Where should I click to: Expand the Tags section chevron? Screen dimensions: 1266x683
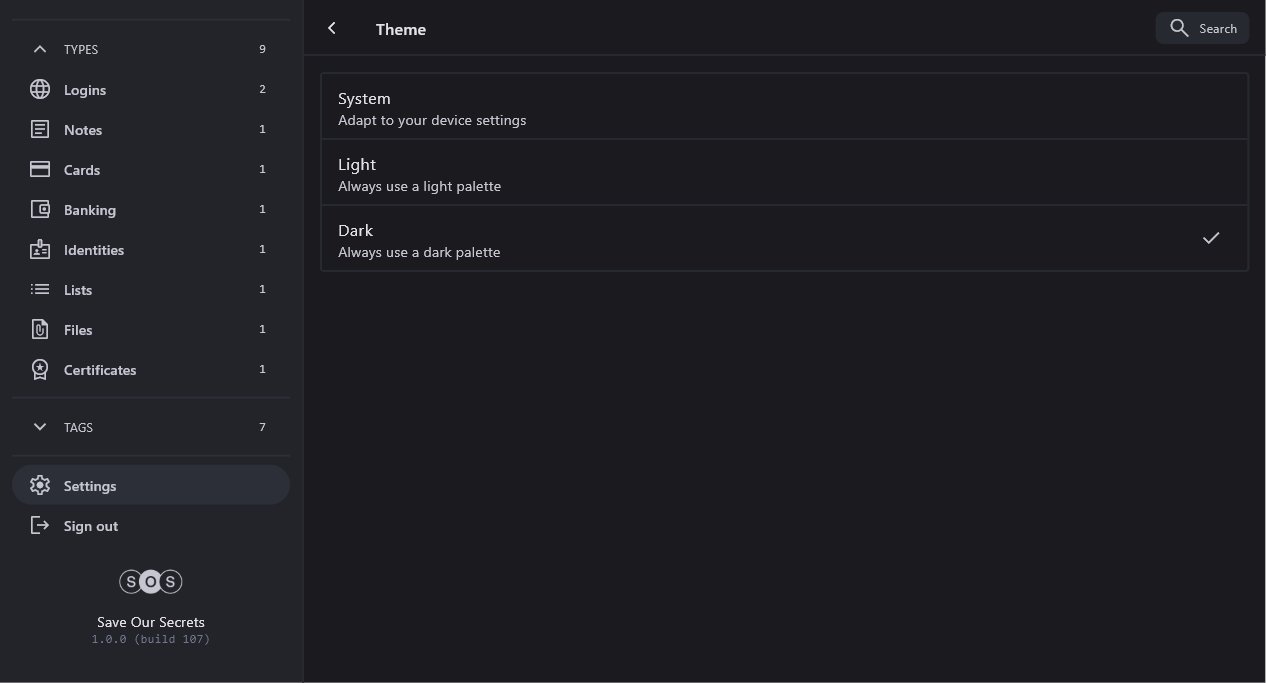coord(40,427)
